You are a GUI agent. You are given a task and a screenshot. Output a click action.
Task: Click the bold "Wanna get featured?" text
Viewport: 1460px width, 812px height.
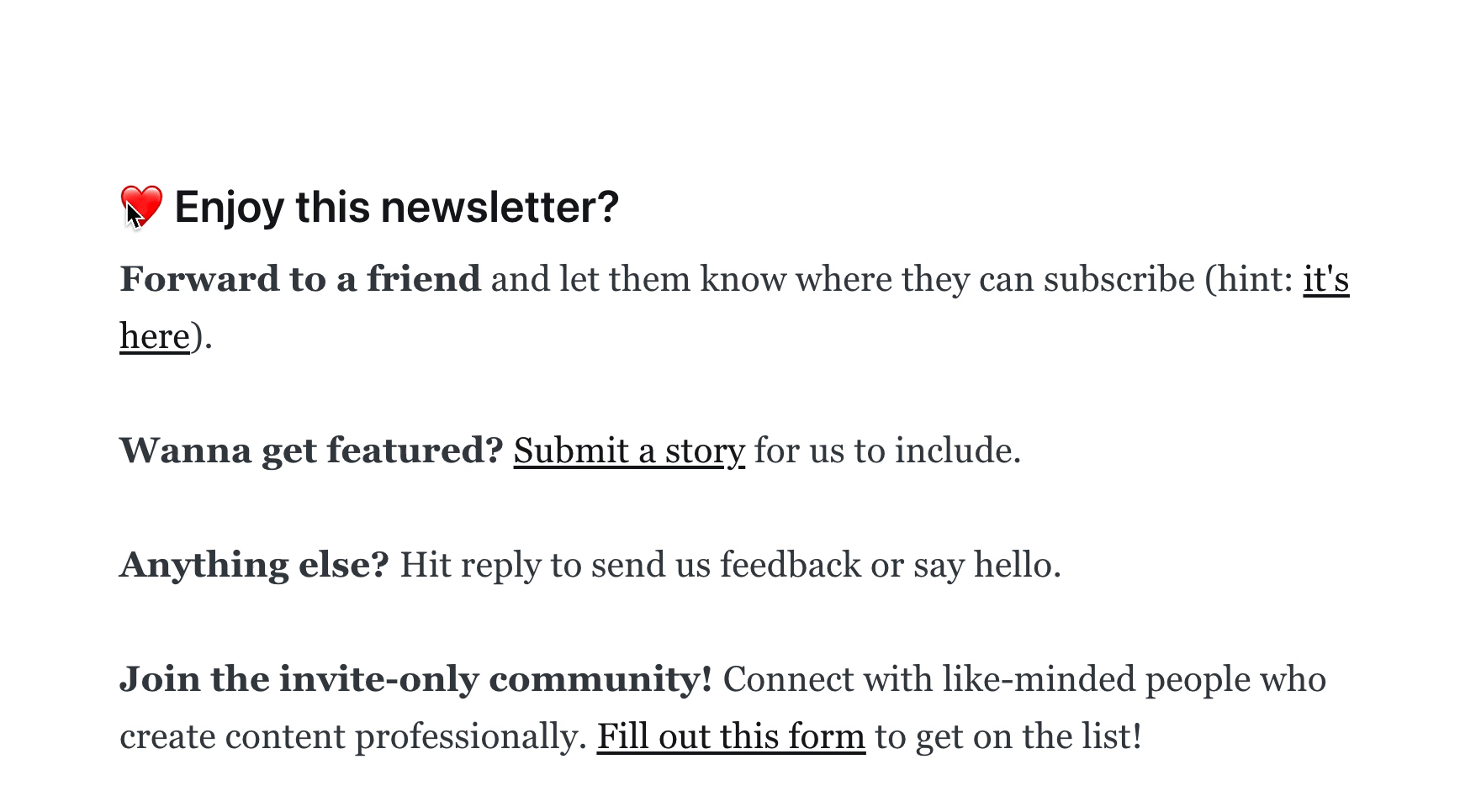coord(311,451)
